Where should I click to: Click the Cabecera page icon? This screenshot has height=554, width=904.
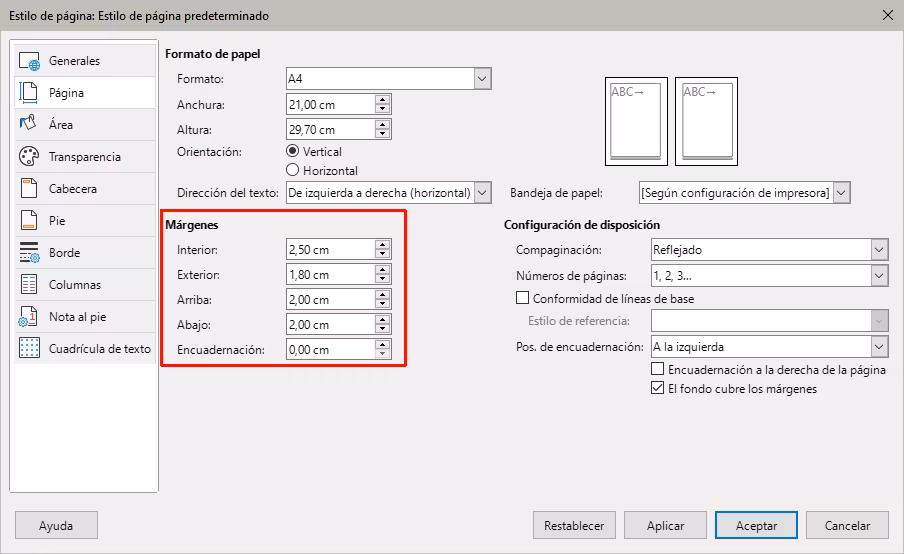tap(30, 189)
